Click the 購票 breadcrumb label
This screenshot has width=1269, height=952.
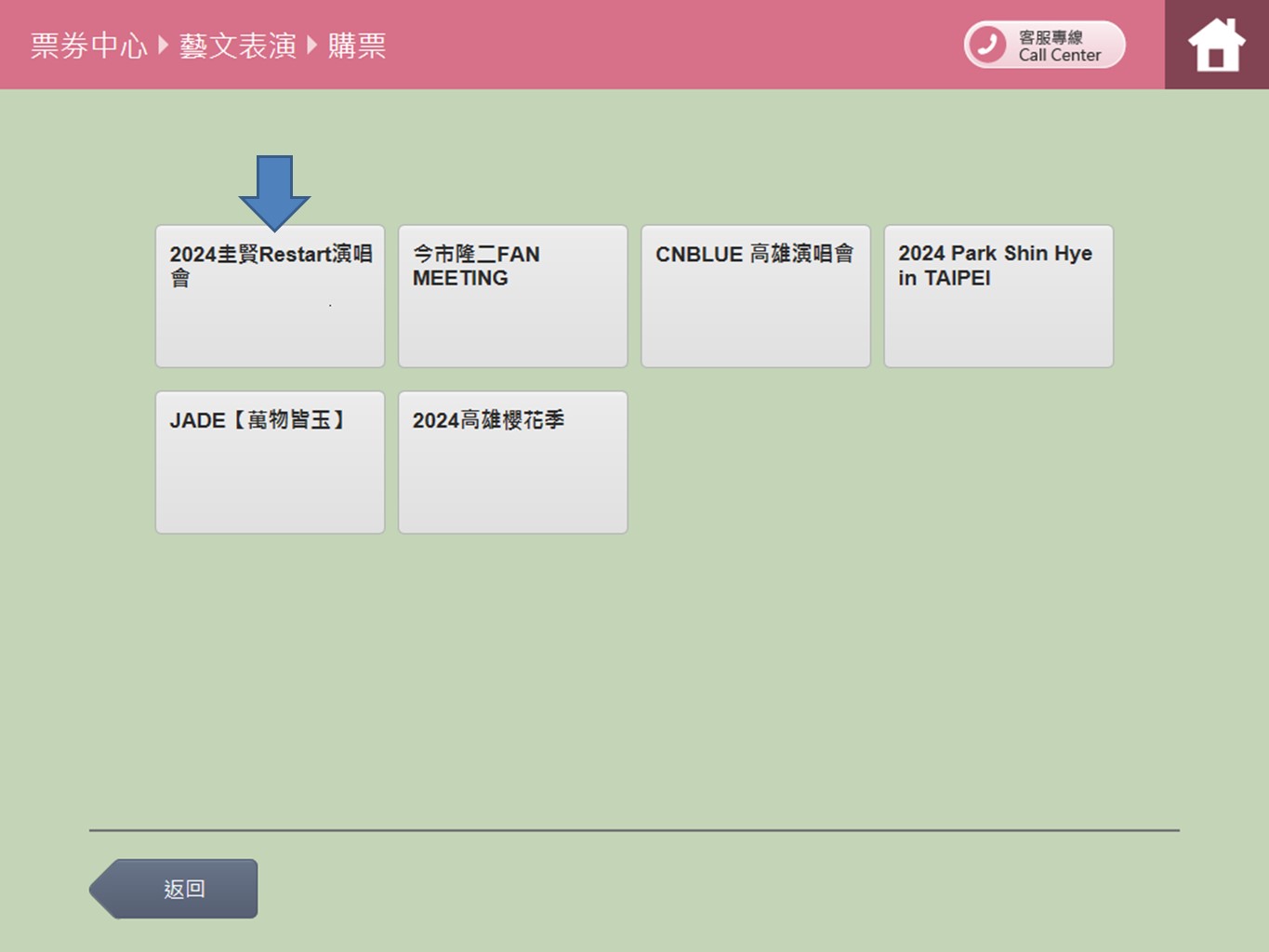click(357, 46)
